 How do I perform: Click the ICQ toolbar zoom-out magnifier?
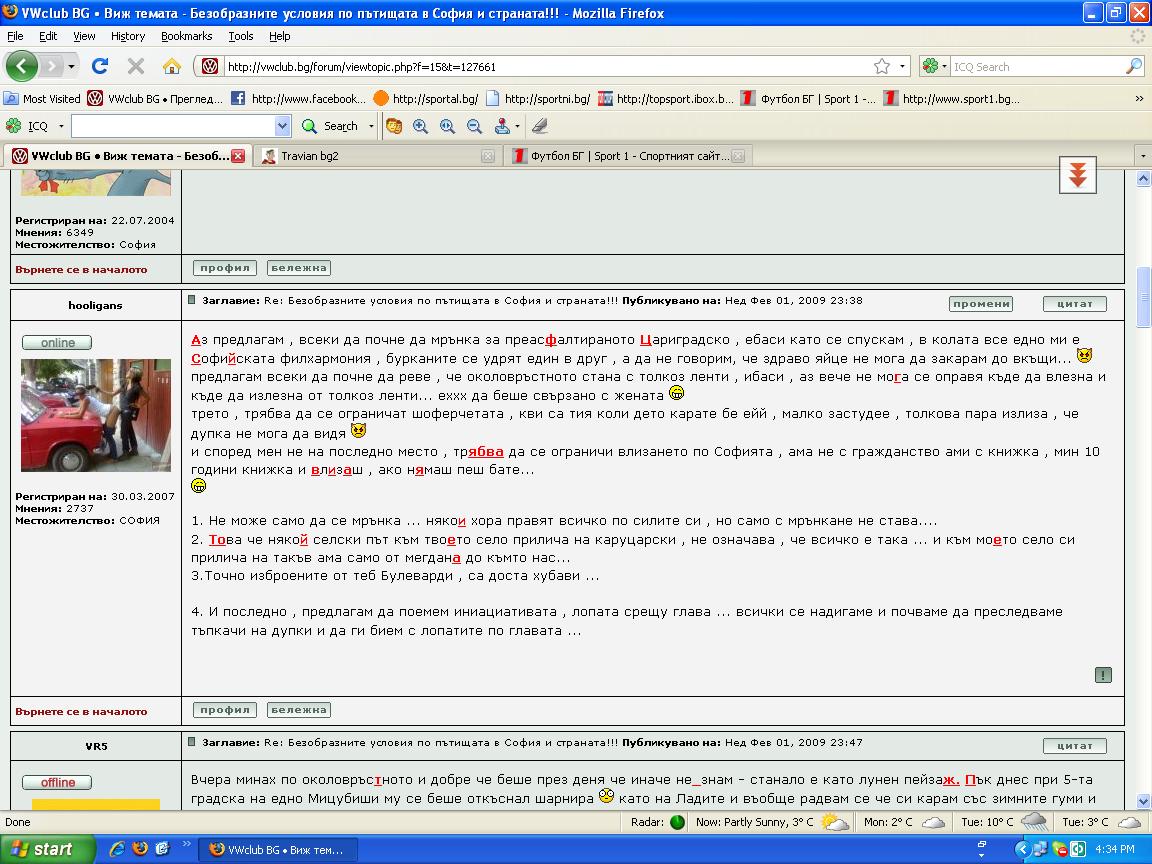click(474, 126)
